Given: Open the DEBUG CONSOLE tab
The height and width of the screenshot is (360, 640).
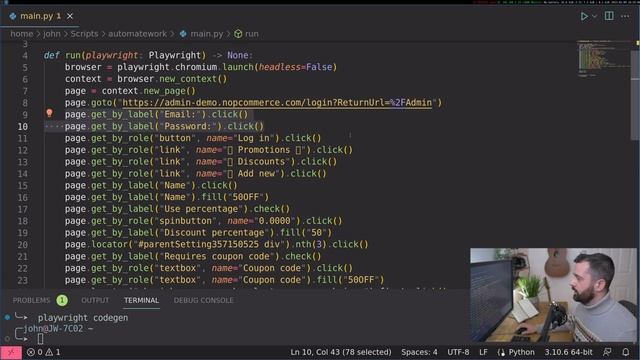Looking at the screenshot, I should click(204, 300).
